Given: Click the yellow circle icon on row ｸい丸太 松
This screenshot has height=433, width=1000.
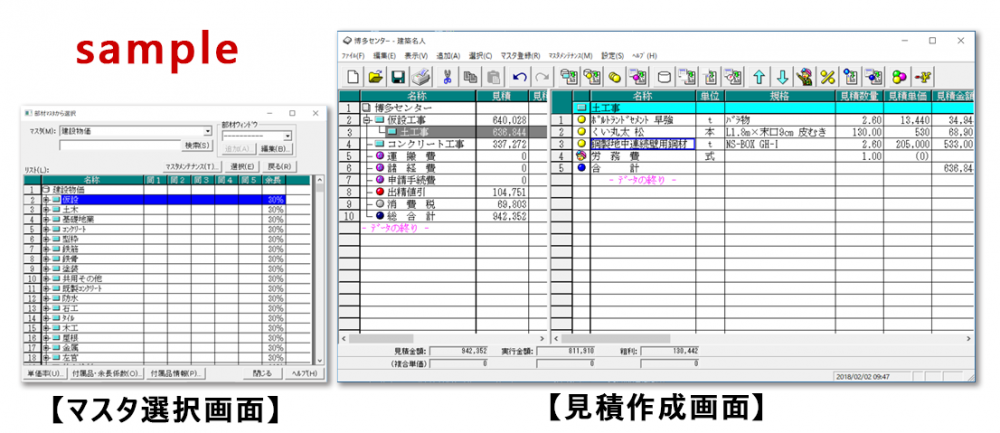Looking at the screenshot, I should pos(581,132).
